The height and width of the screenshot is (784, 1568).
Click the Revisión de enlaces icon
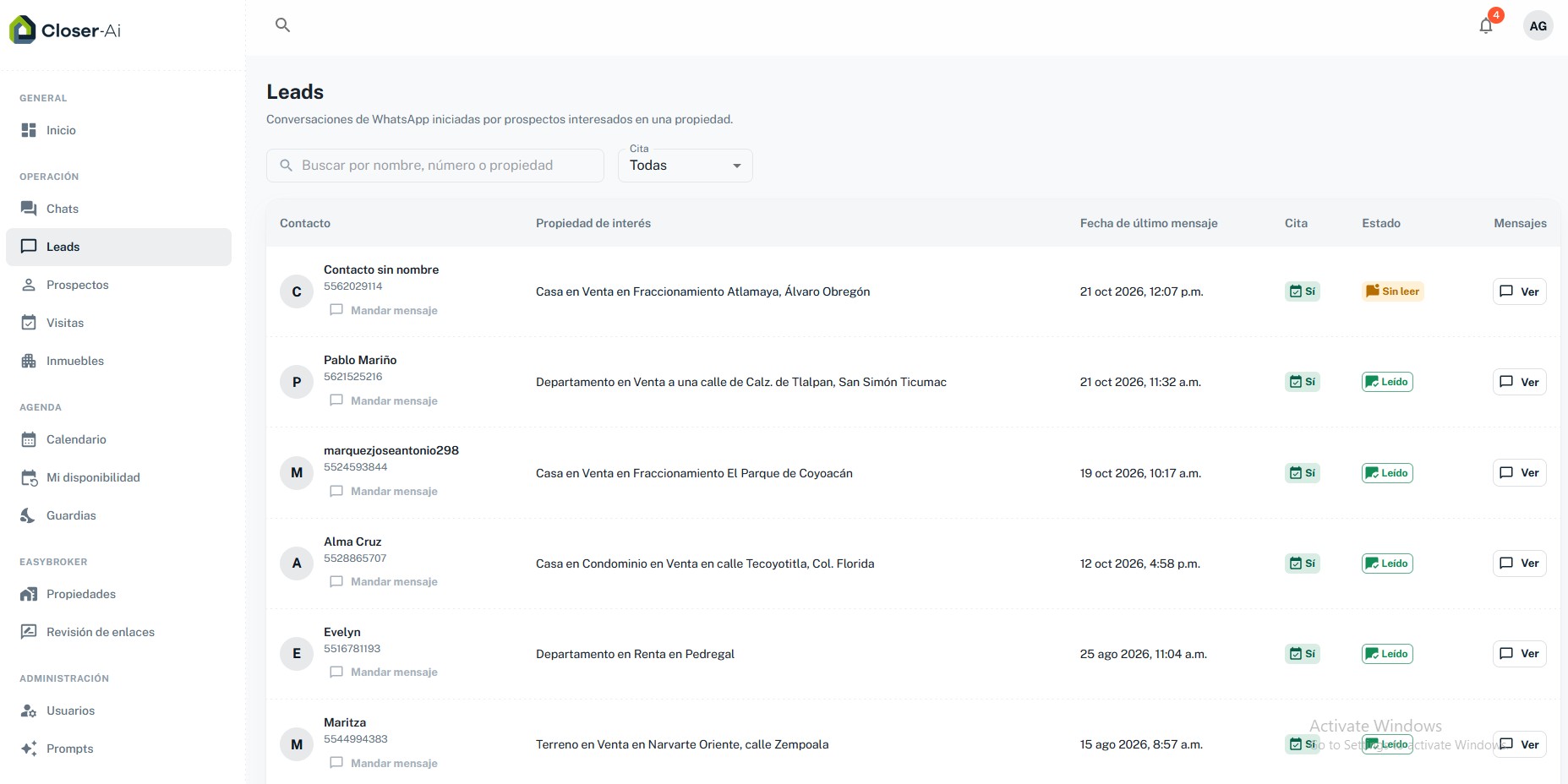coord(29,632)
